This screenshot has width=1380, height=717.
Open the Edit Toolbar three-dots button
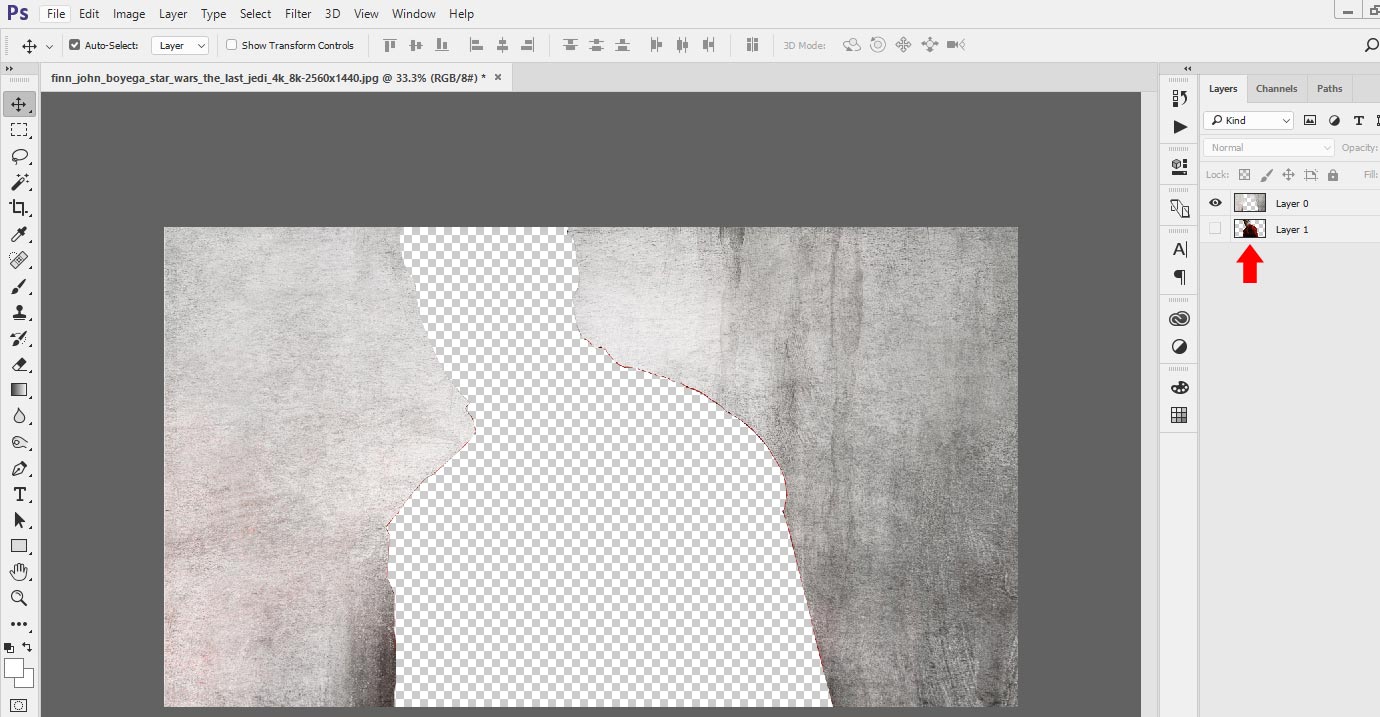point(19,624)
